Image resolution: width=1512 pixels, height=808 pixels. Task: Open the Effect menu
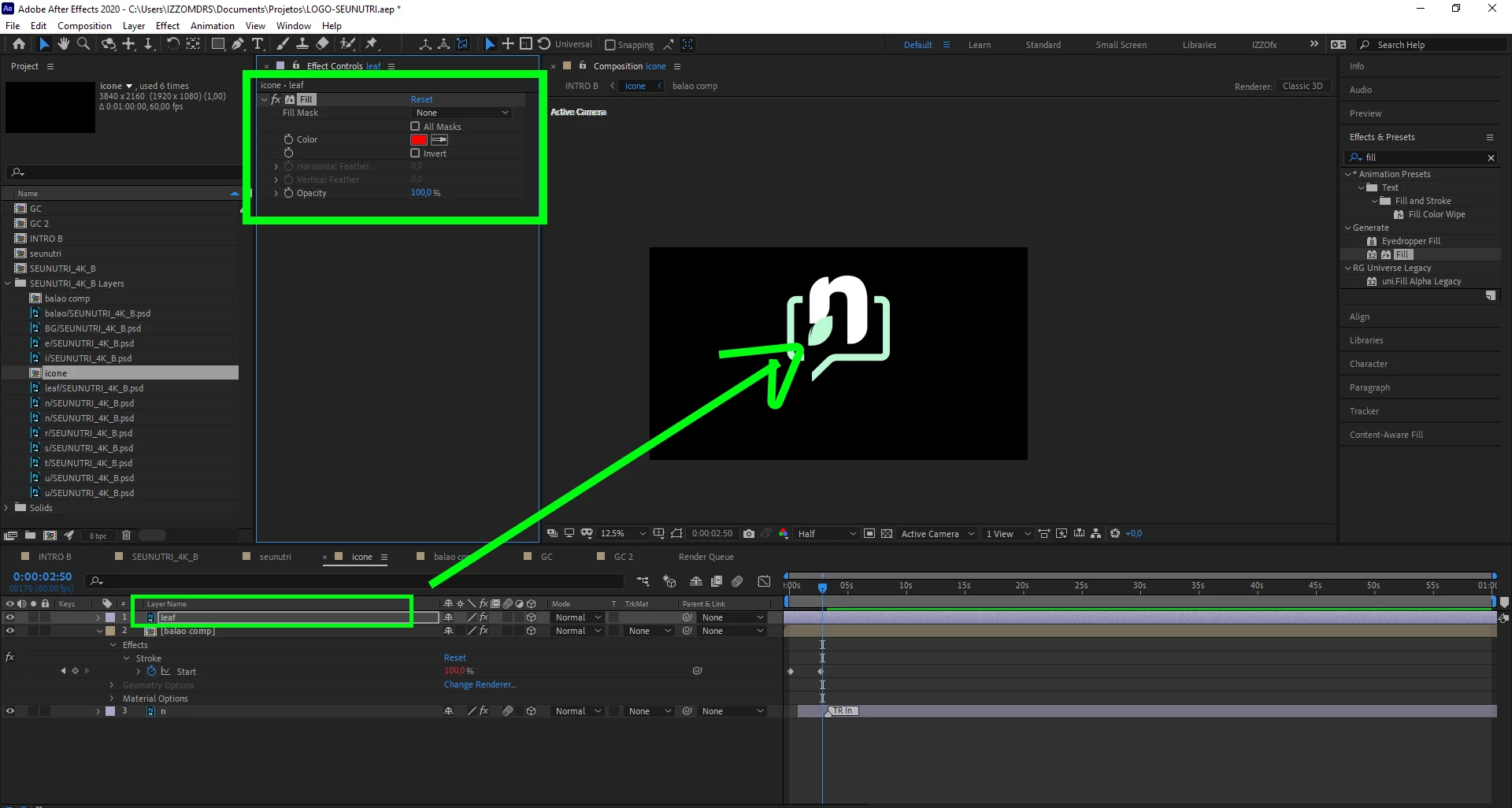point(168,26)
